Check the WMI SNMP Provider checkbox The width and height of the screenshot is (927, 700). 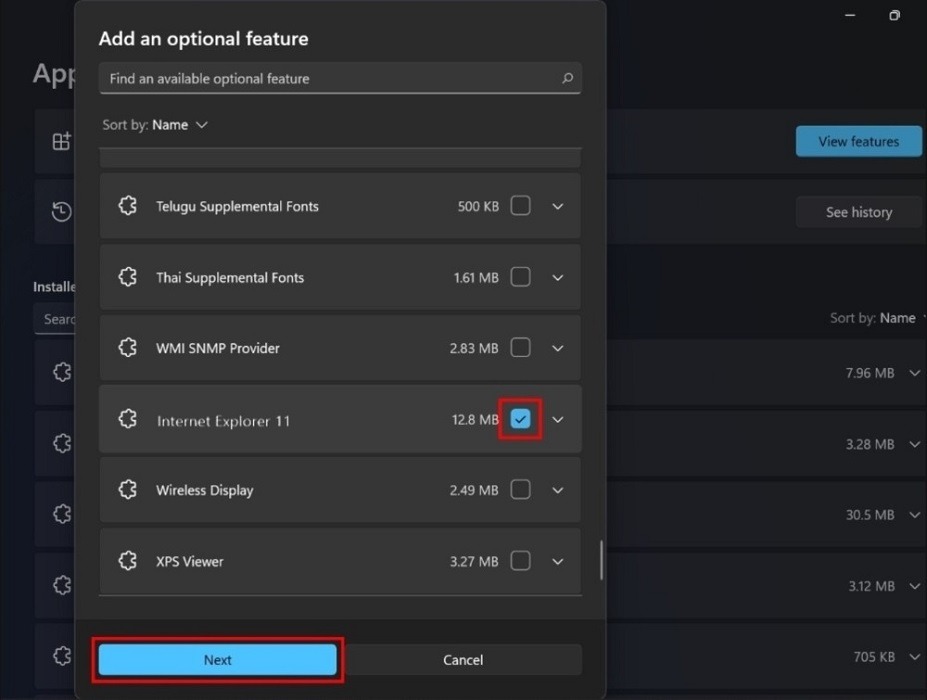(520, 347)
